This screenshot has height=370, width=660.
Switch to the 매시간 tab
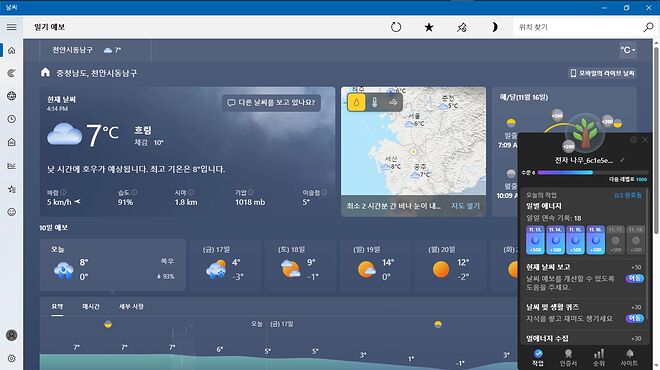(91, 307)
